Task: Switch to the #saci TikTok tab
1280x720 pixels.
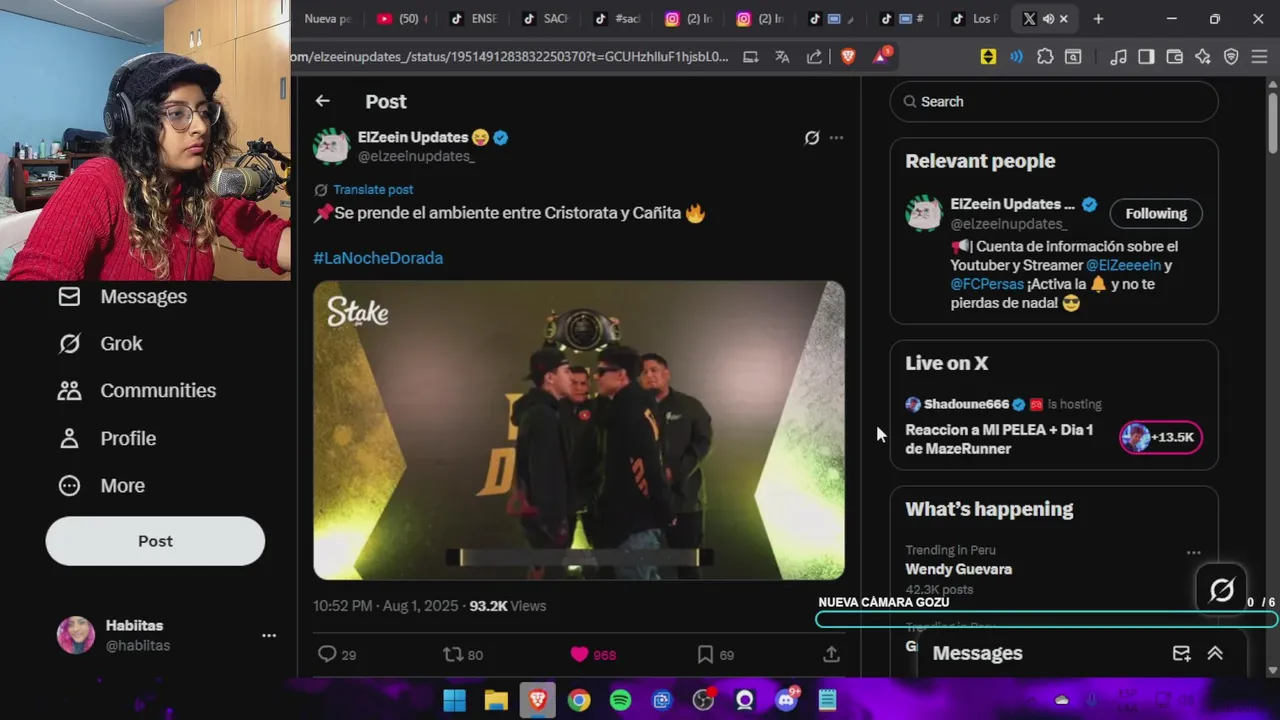Action: pos(618,19)
